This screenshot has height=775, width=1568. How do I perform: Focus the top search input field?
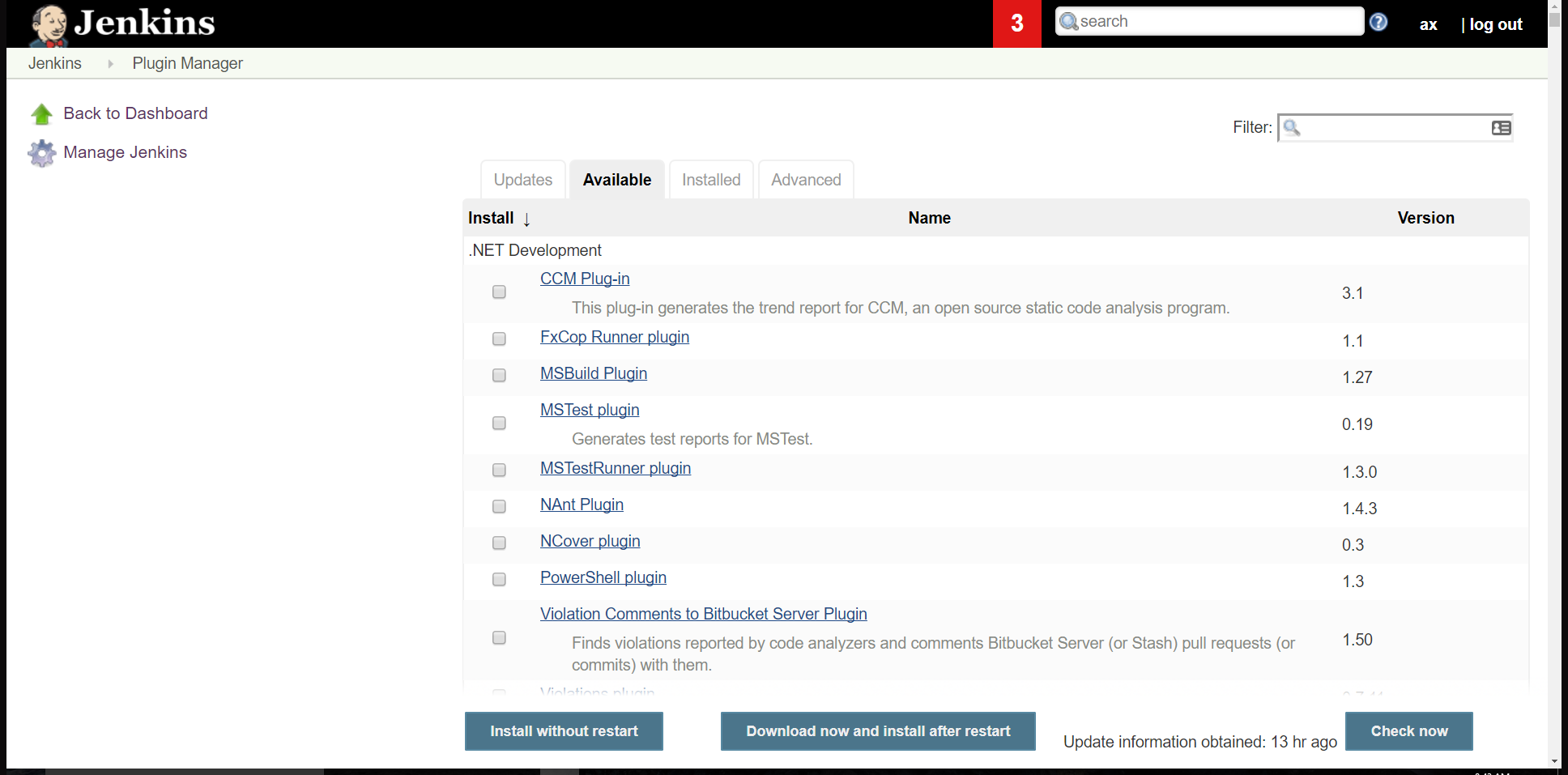click(1210, 21)
